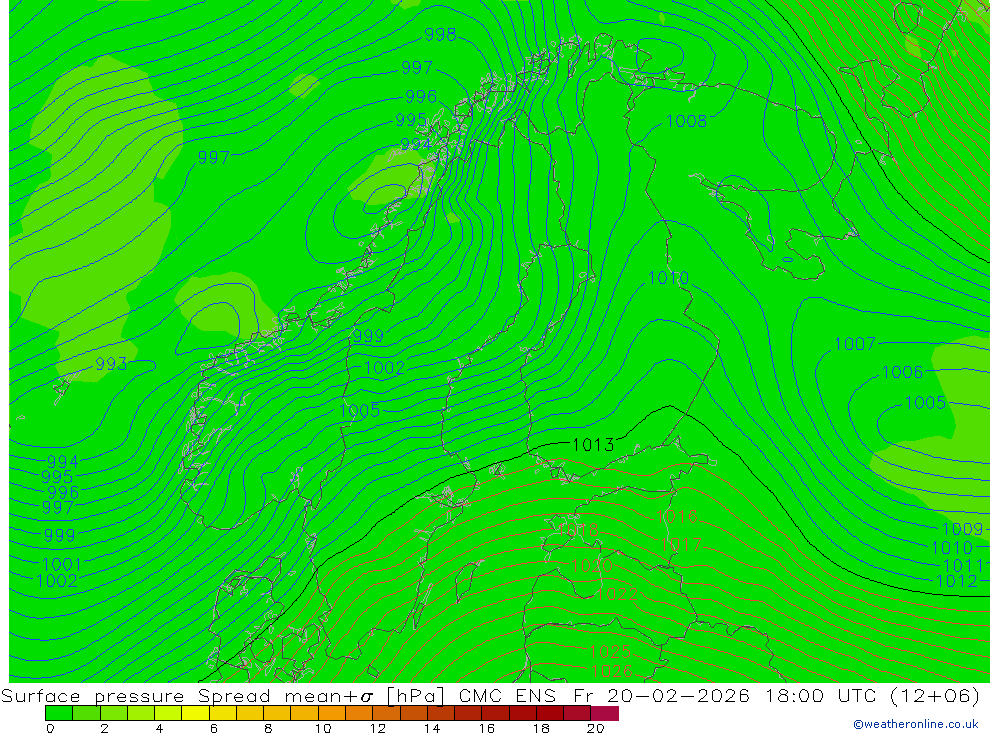Select the legend scale number 8
Image resolution: width=1000 pixels, height=733 pixels.
[x=268, y=728]
